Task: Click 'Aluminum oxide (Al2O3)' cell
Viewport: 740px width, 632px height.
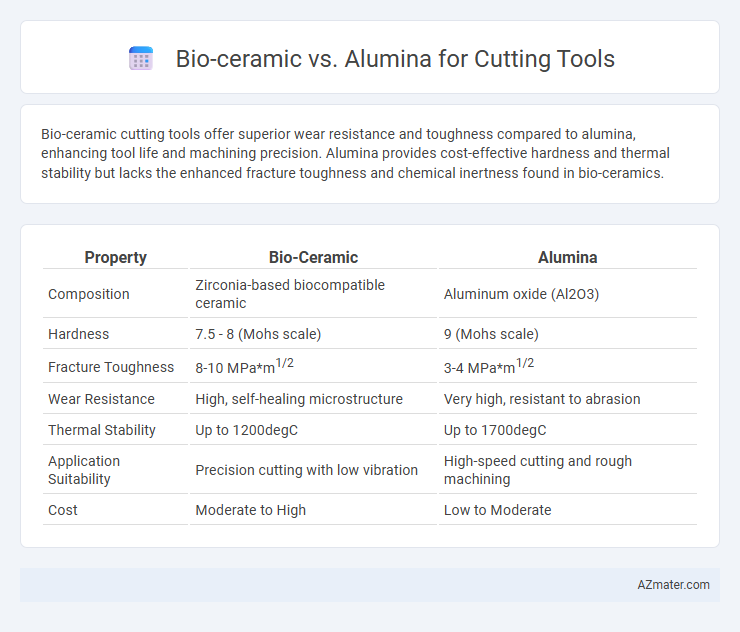Action: coord(521,294)
